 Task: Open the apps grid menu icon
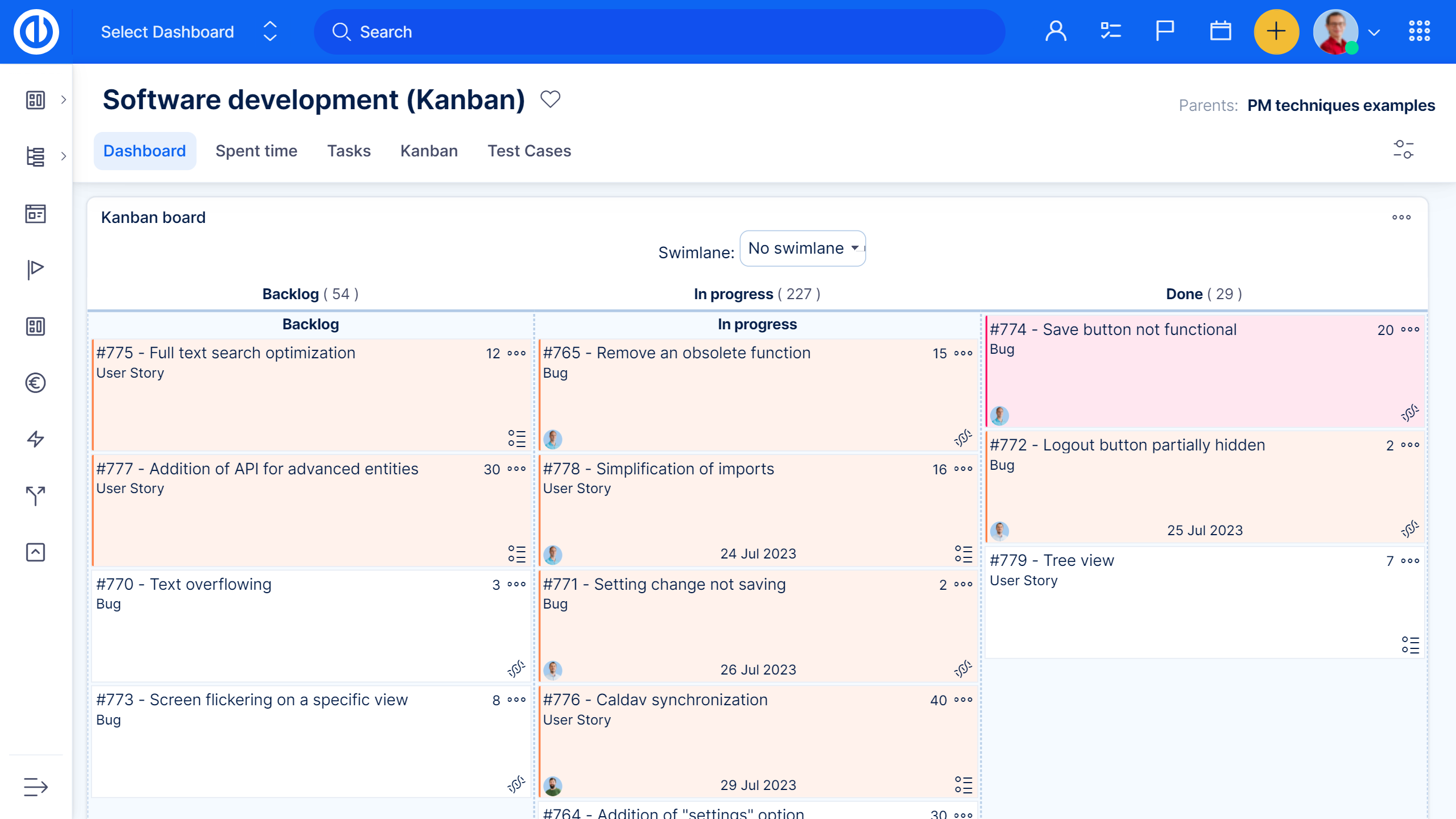click(1419, 31)
